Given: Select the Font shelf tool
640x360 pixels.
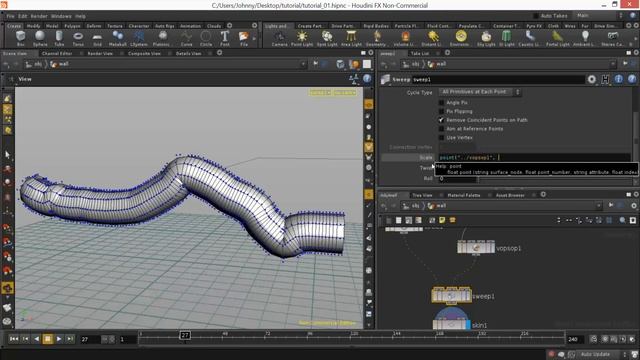Looking at the screenshot, I should [x=224, y=38].
